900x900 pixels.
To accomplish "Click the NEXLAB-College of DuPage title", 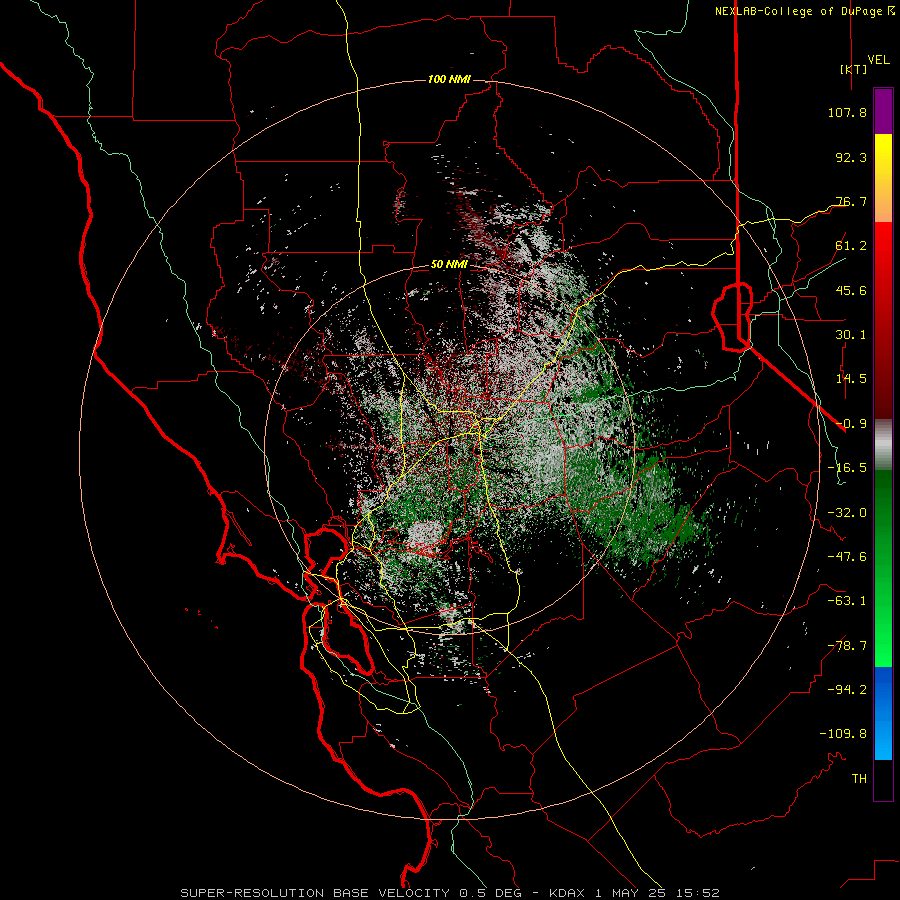I will pyautogui.click(x=805, y=11).
